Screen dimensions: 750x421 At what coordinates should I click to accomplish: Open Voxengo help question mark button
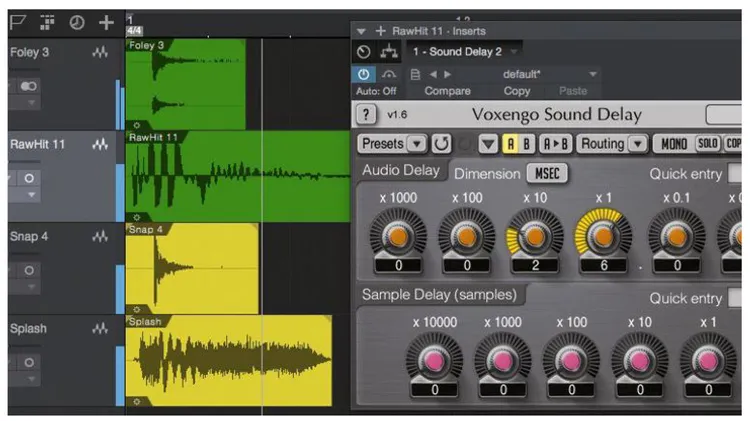[x=366, y=114]
